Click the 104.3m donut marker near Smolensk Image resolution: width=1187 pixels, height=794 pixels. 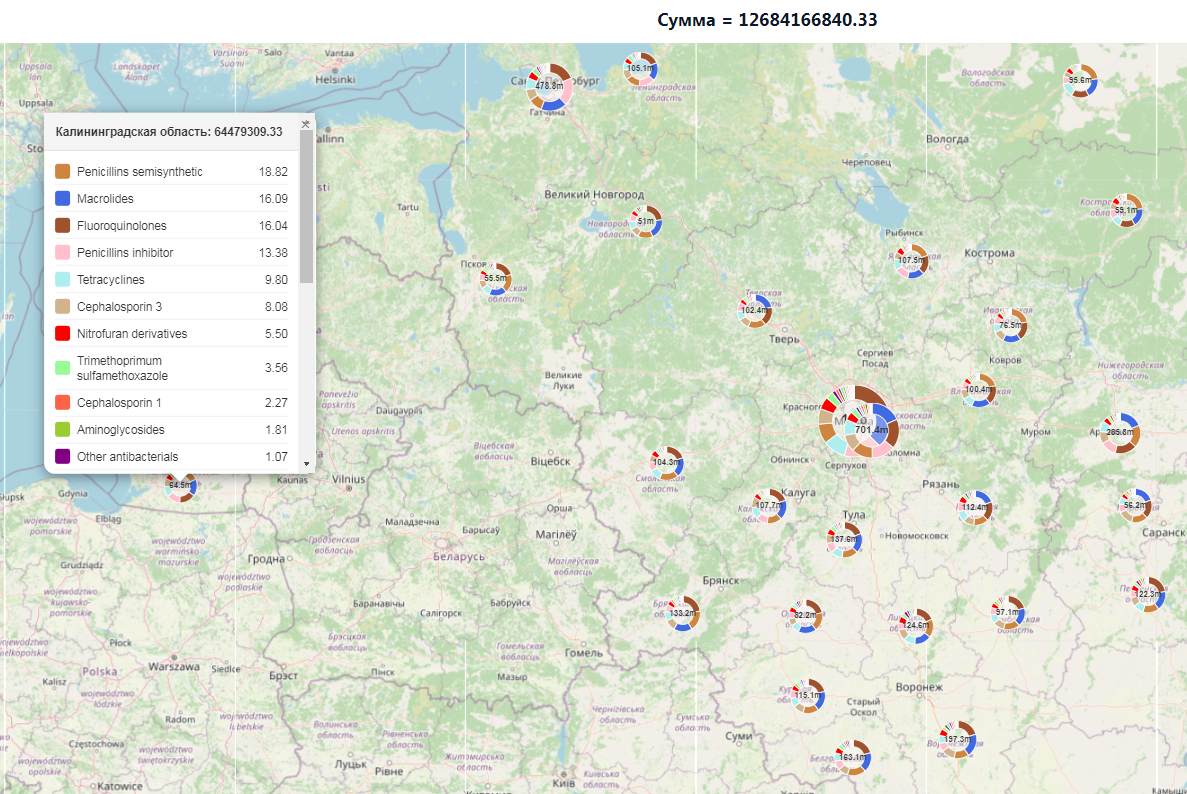666,463
